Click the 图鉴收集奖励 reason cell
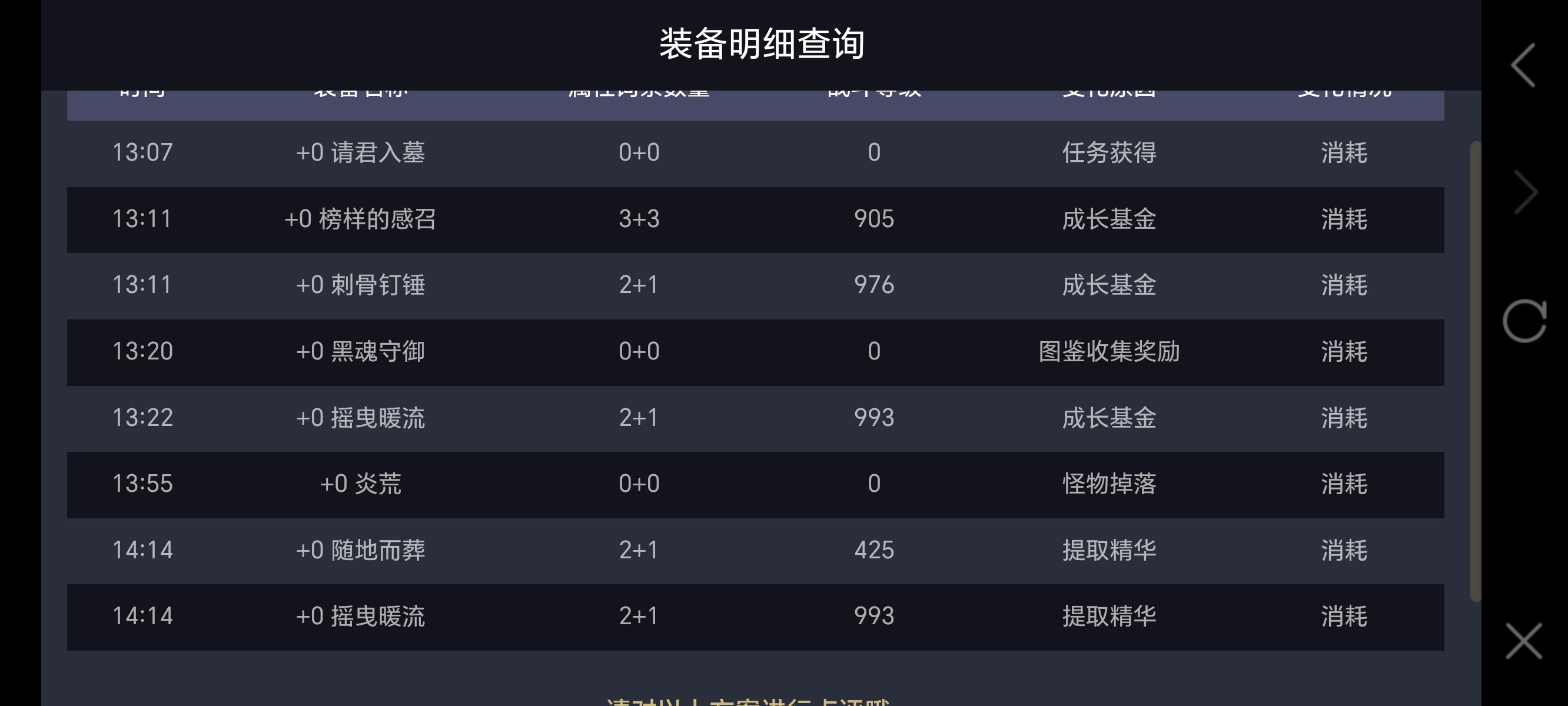Viewport: 1568px width, 706px height. click(x=1108, y=351)
